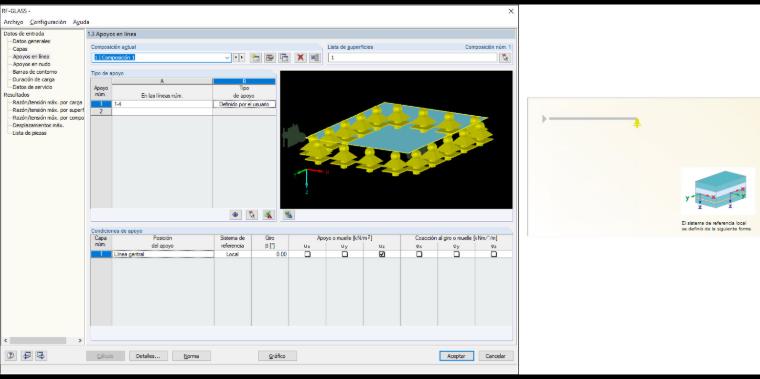This screenshot has width=760, height=379.
Task: Click the help question-mark icon at bottom left
Action: 11,356
